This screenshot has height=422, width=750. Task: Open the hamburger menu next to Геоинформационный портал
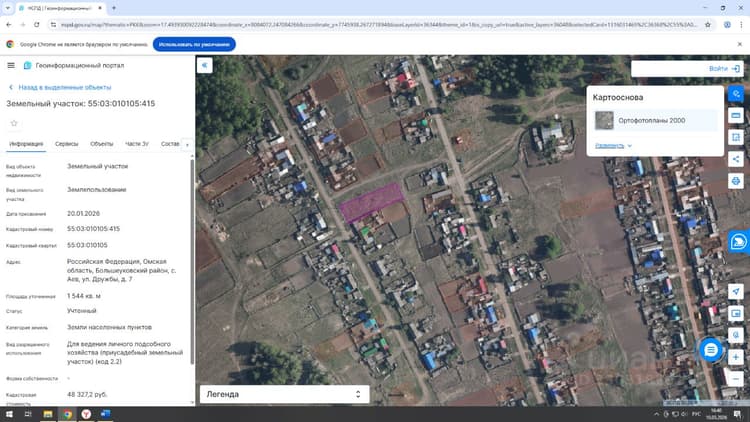point(11,65)
